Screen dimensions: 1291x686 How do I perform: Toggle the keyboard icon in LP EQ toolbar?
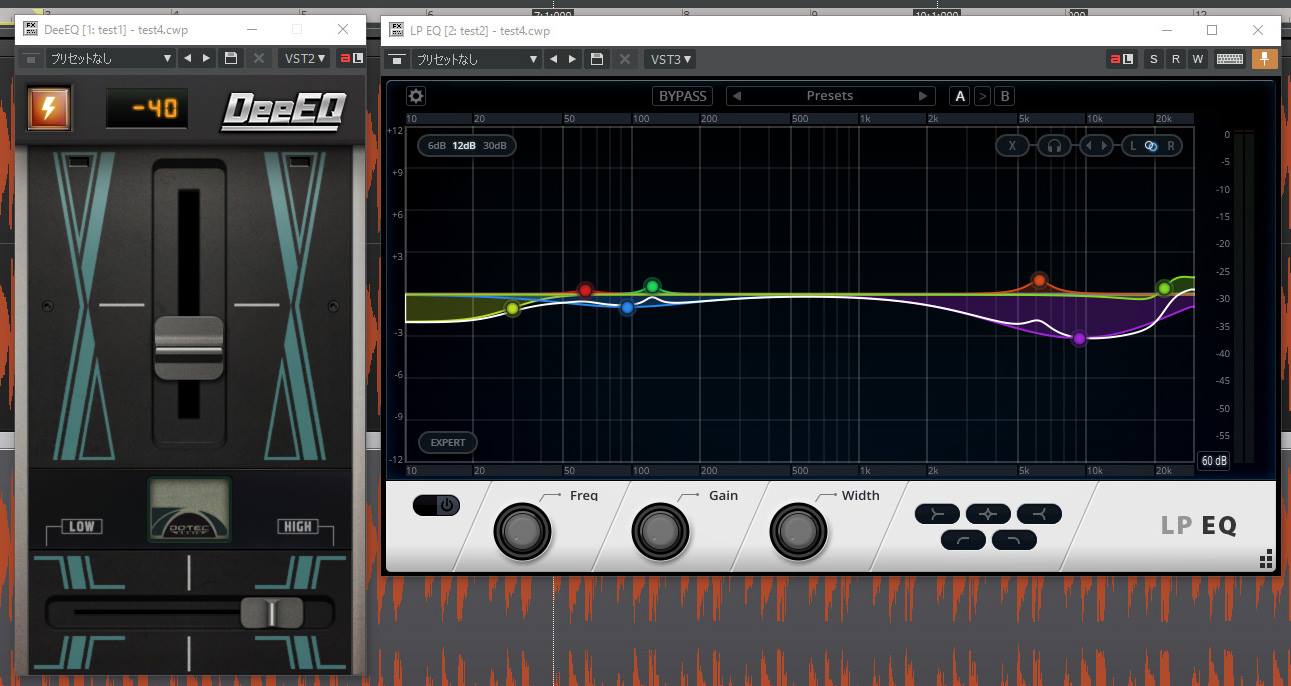point(1230,59)
